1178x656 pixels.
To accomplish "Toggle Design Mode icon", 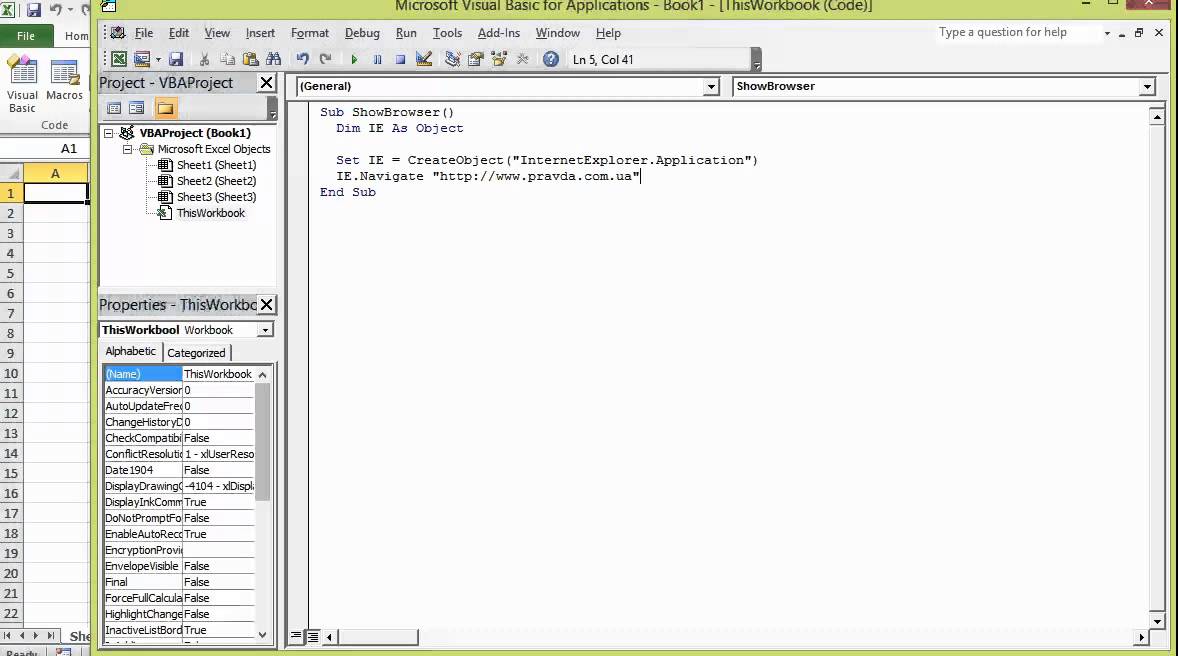I will 424,59.
